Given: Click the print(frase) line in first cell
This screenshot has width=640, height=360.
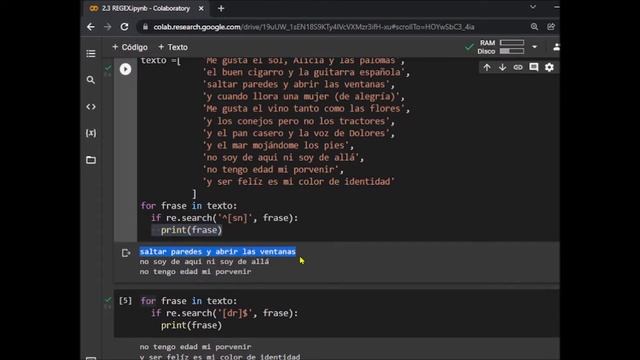Looking at the screenshot, I should (x=191, y=230).
